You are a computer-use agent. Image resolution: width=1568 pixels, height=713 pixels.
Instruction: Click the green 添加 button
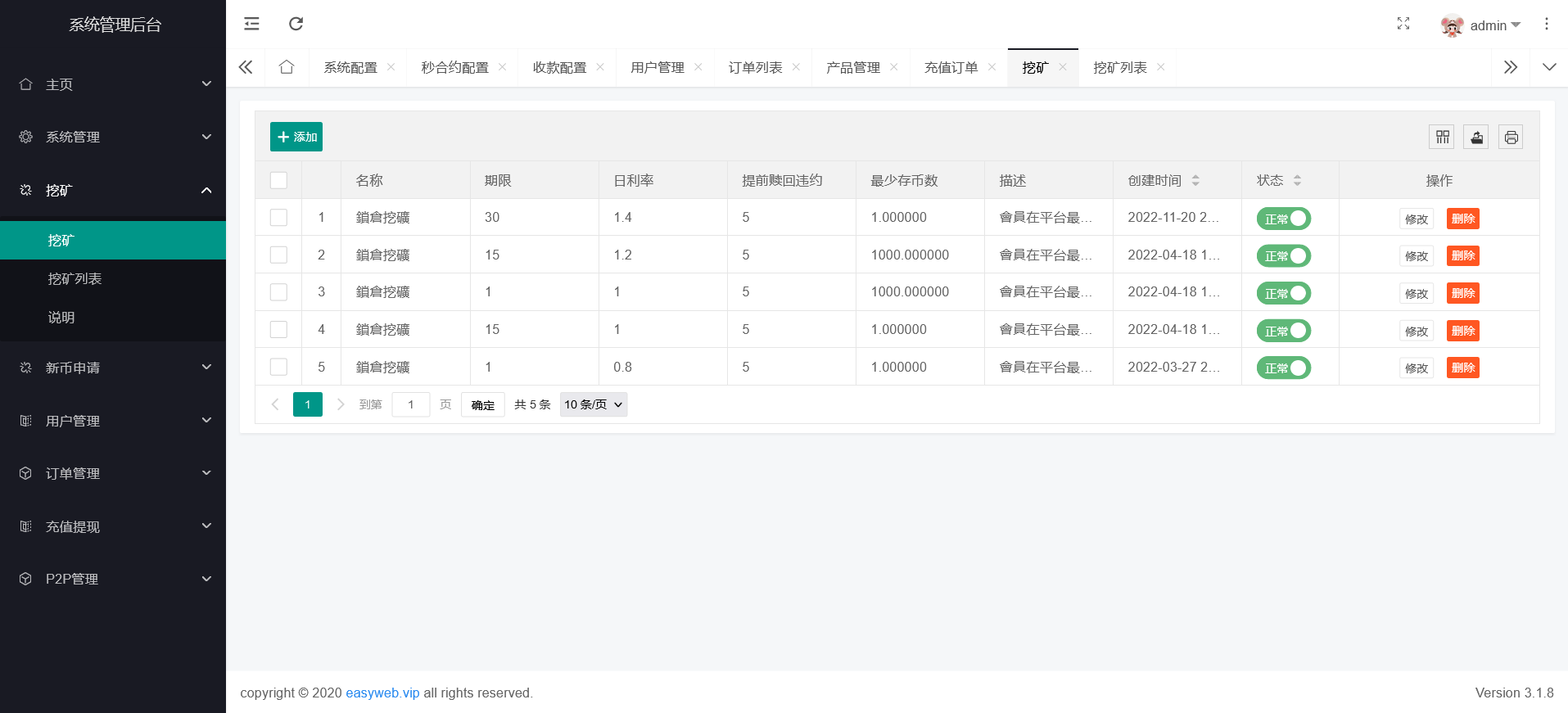pos(296,138)
